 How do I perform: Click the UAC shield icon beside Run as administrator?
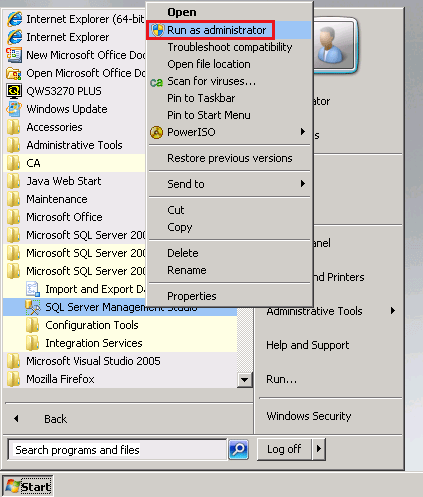[x=157, y=30]
